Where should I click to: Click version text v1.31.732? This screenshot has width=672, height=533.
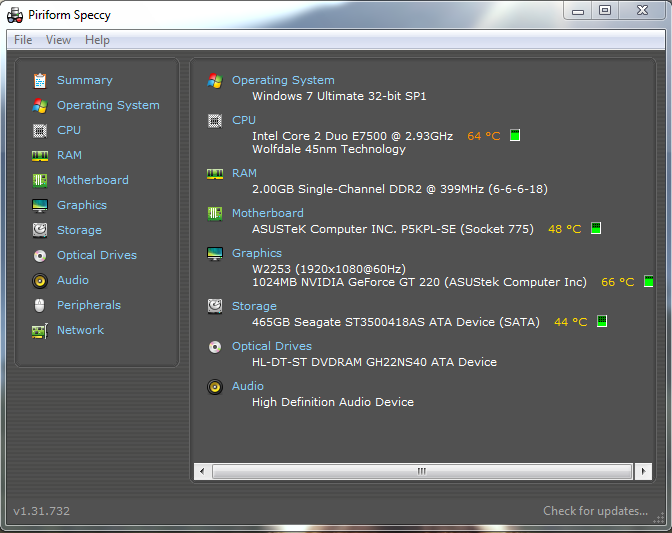[42, 511]
